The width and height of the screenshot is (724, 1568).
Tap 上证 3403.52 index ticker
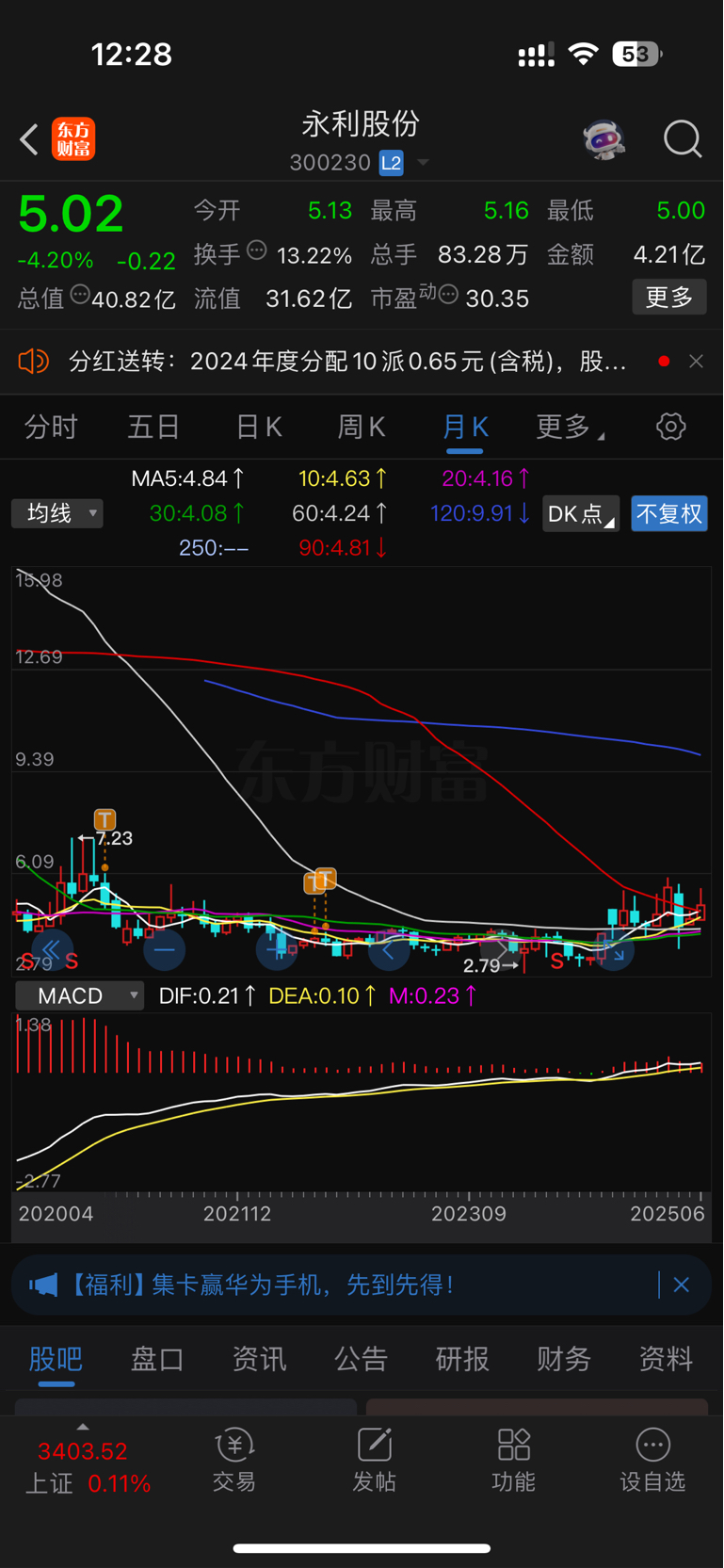pos(88,1467)
